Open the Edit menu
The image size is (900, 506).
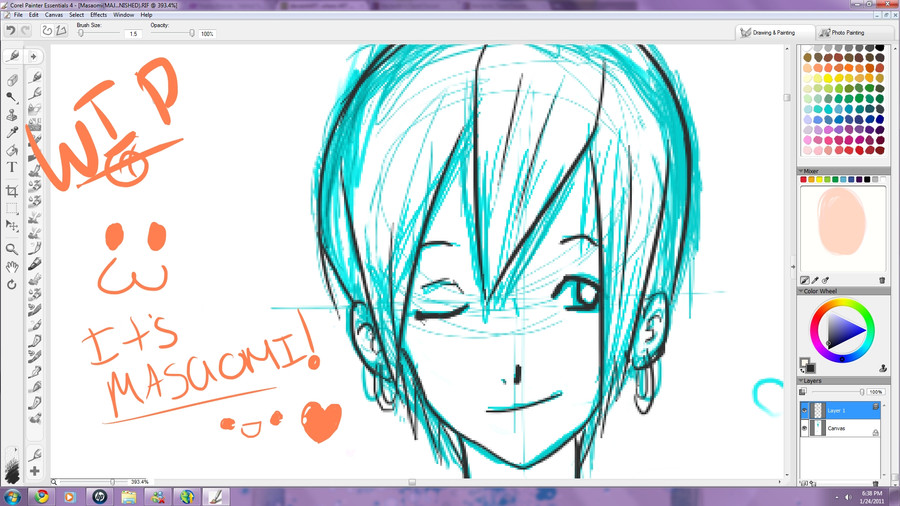coord(34,15)
